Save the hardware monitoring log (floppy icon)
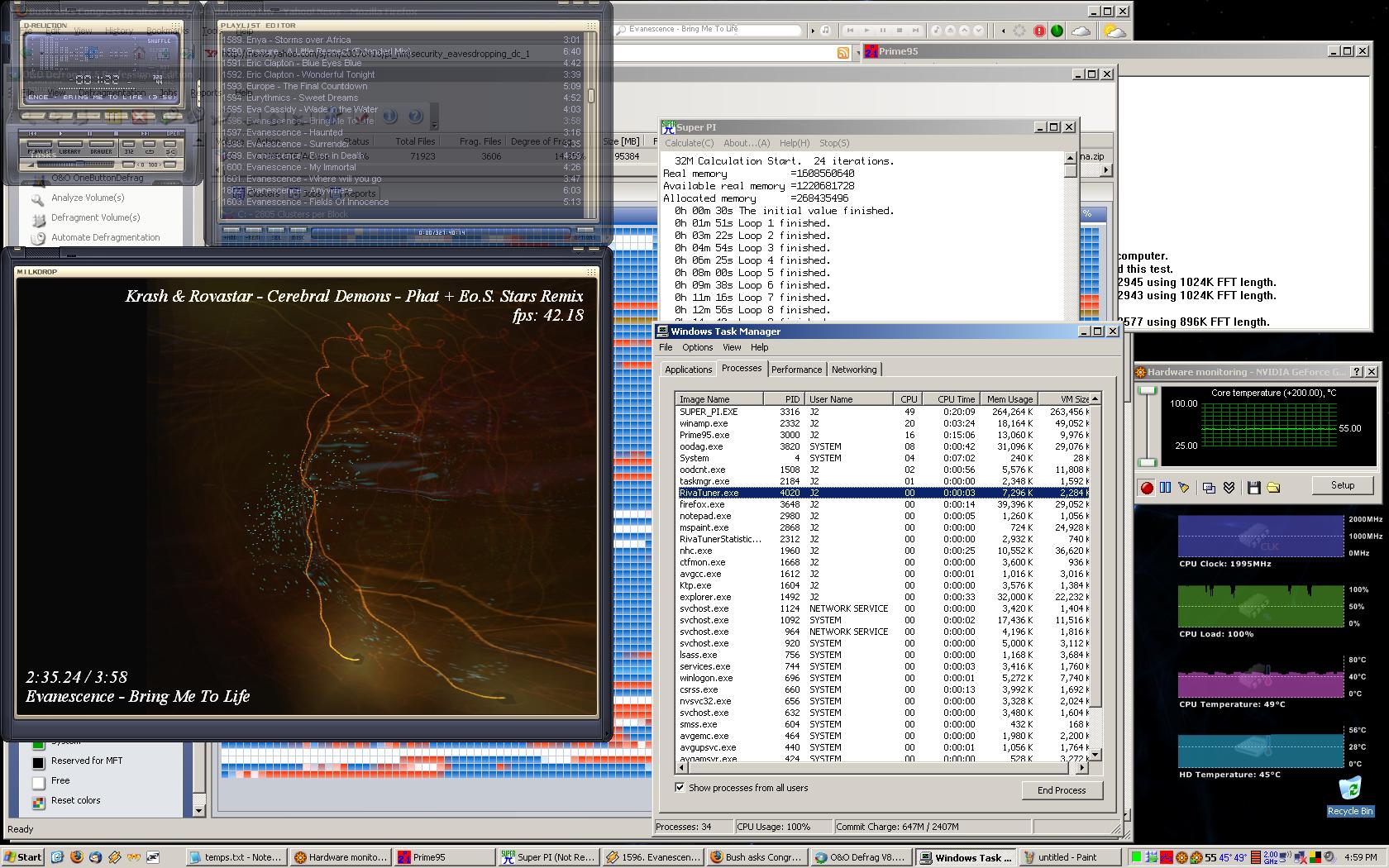Screen dimensions: 1389x868 pyautogui.click(x=1253, y=488)
